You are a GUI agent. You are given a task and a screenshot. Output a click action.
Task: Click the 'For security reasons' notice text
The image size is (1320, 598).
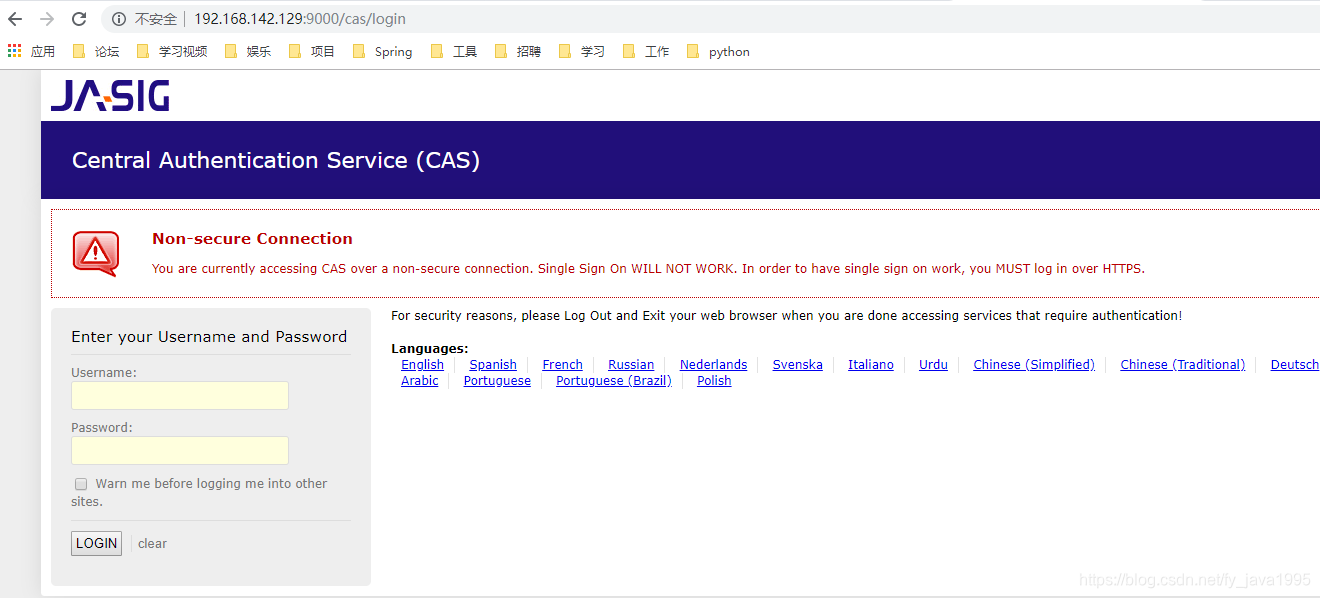point(786,316)
